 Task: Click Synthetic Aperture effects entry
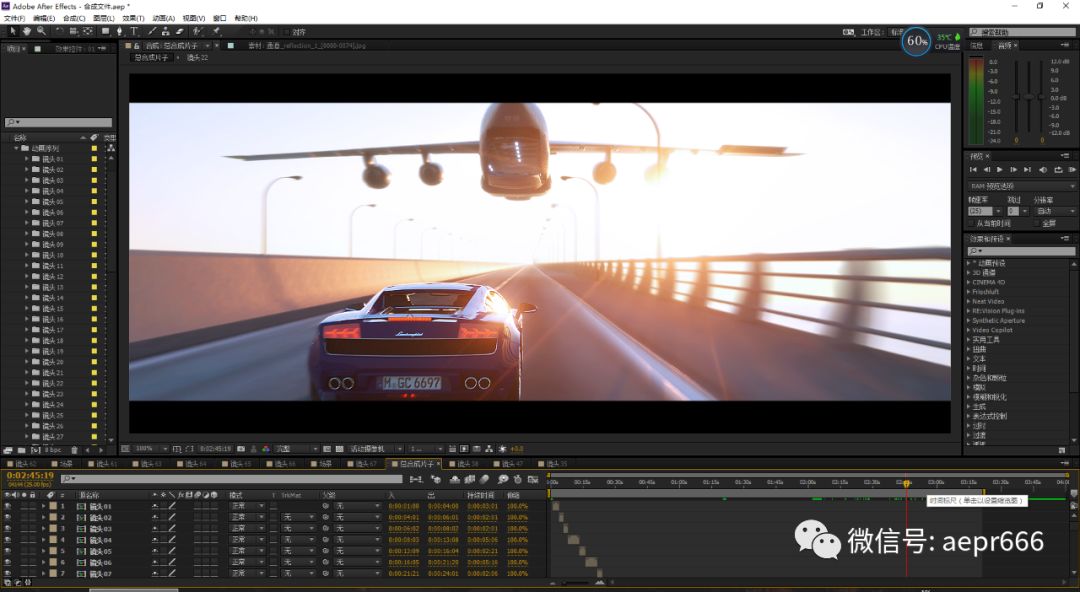[998, 320]
